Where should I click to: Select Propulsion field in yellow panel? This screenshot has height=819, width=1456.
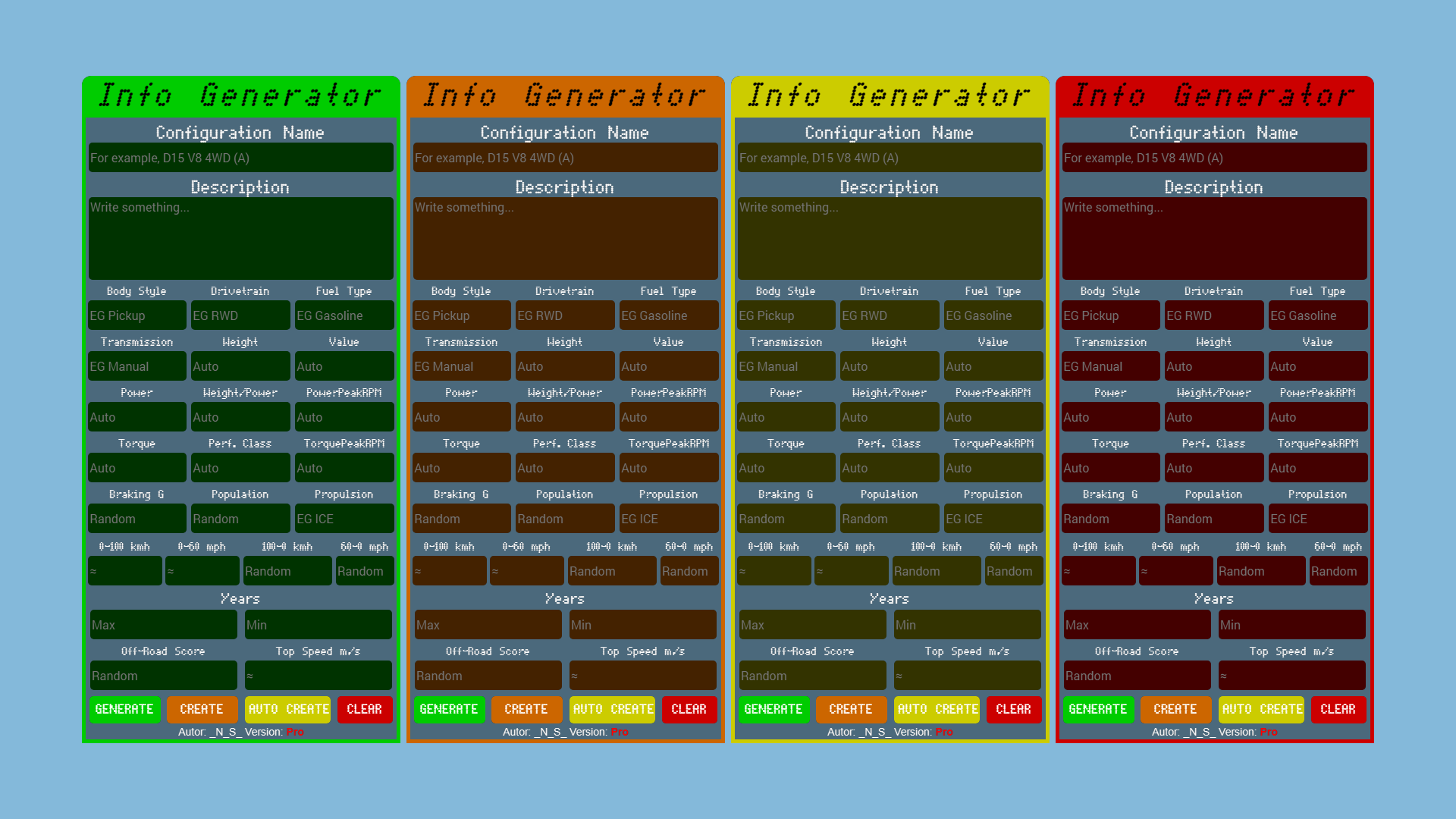993,519
